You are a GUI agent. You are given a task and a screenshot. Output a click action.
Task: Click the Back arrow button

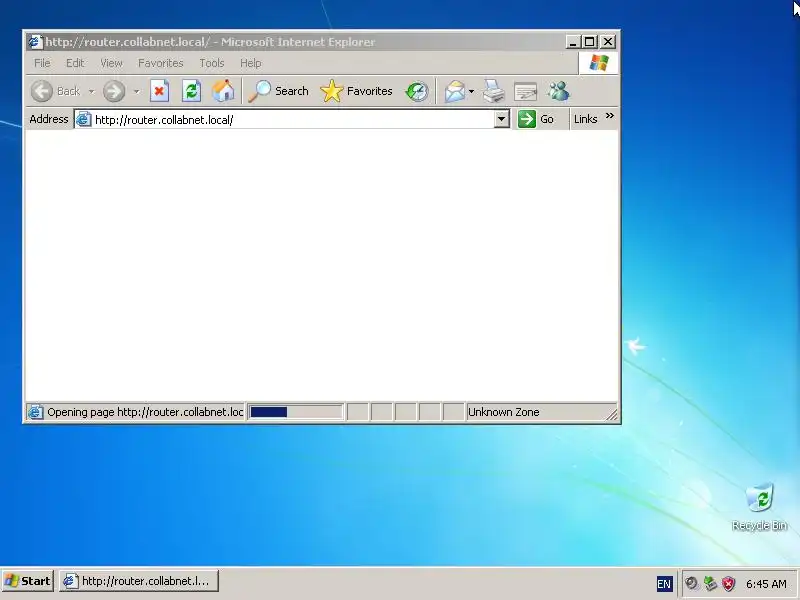[x=42, y=91]
